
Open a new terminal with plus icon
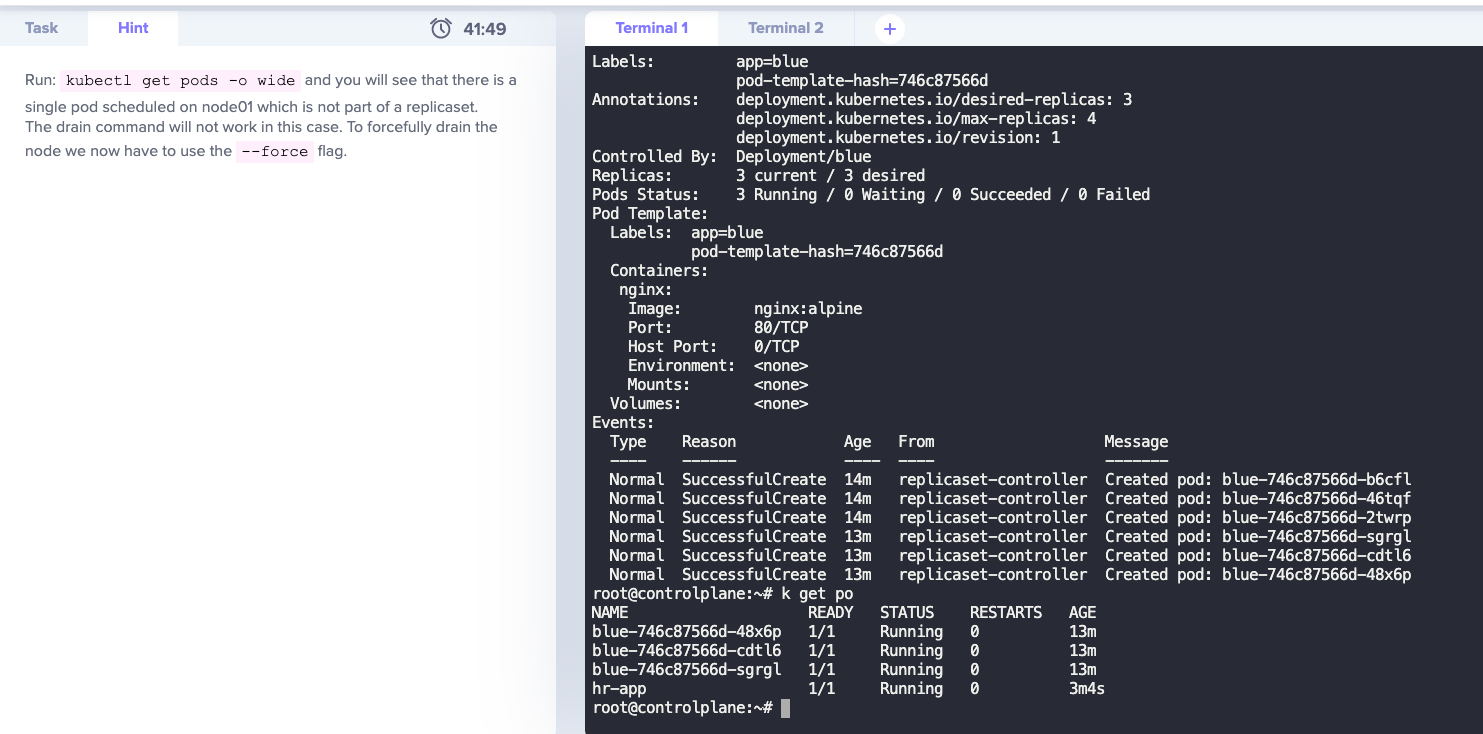point(890,29)
